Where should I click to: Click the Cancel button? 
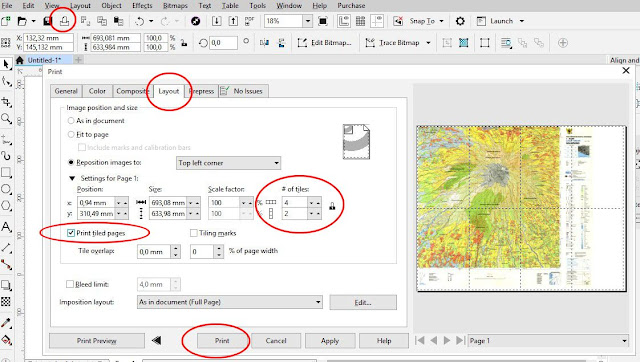click(x=276, y=340)
